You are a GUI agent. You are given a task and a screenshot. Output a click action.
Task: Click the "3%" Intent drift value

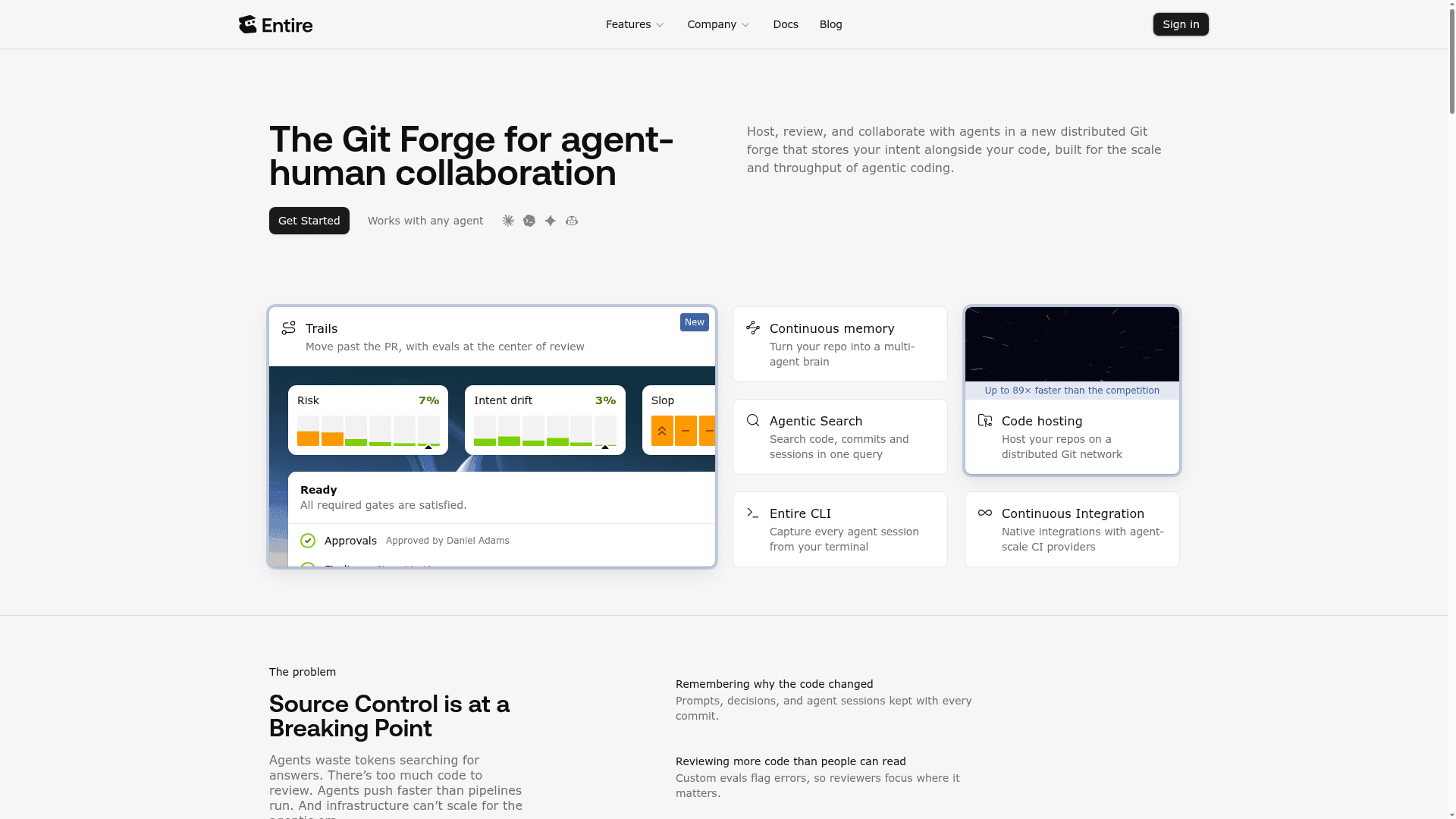605,400
